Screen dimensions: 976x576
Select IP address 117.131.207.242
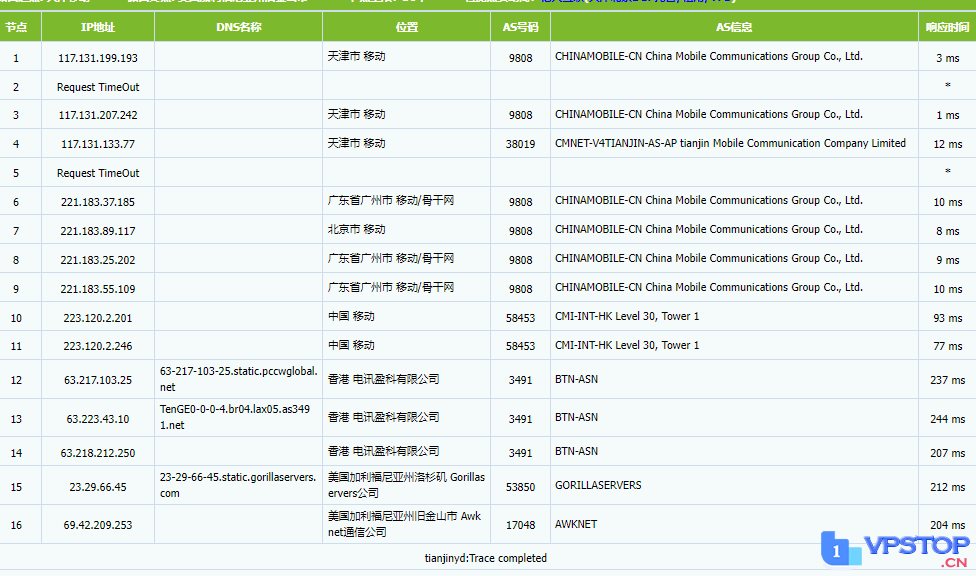point(98,115)
